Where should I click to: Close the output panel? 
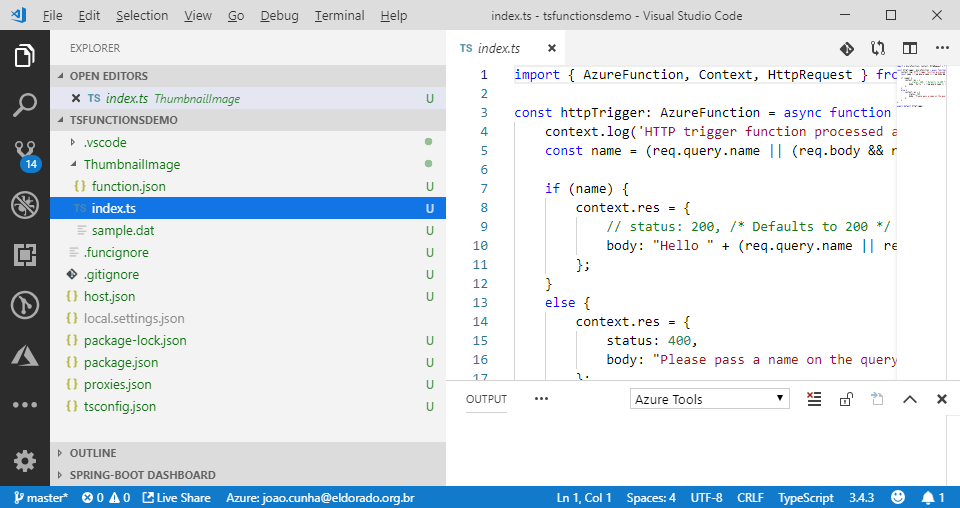tap(942, 400)
